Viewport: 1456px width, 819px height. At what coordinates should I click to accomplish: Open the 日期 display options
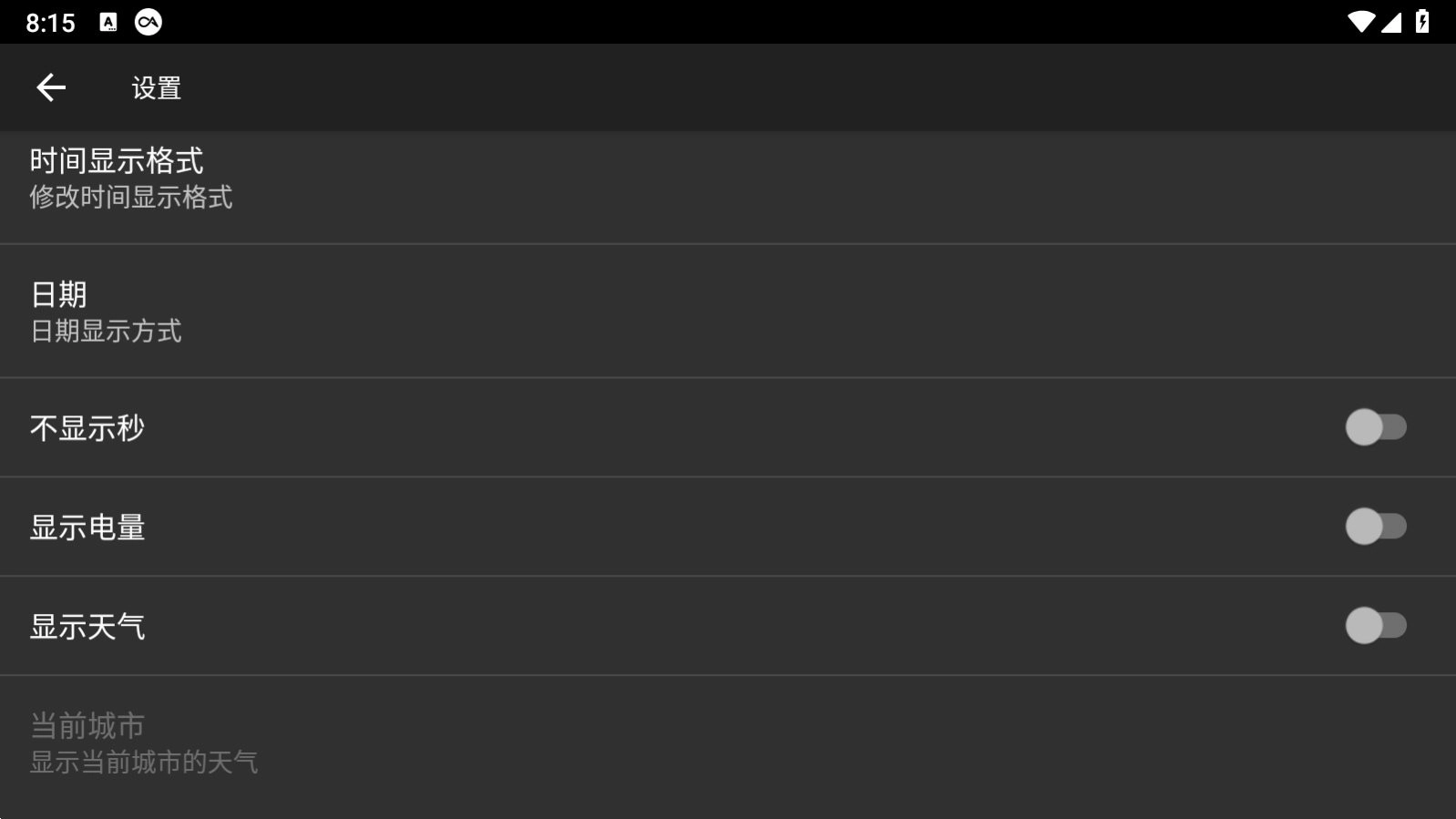coord(58,294)
